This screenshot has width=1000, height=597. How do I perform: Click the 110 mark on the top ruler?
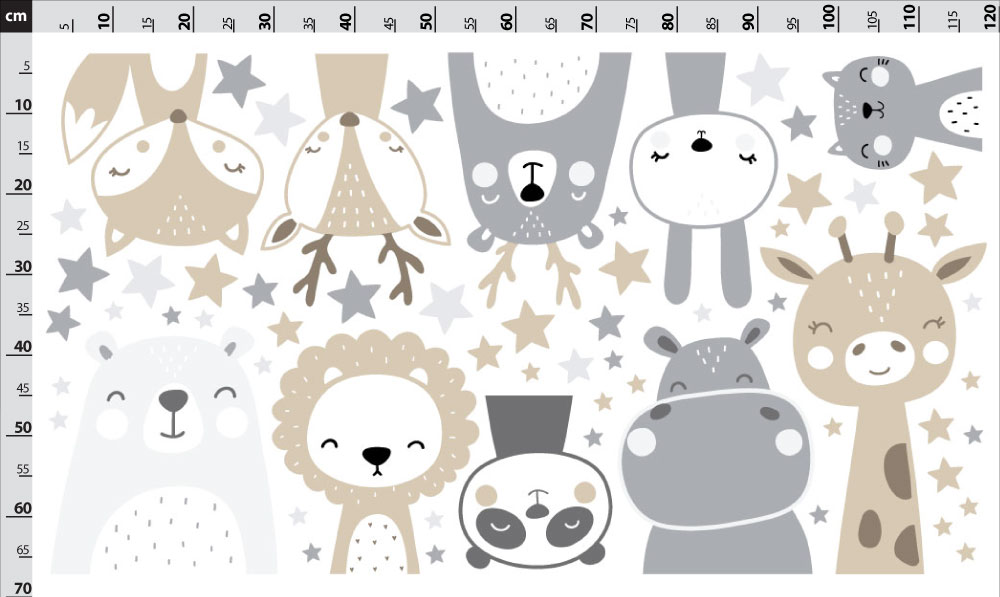909,17
